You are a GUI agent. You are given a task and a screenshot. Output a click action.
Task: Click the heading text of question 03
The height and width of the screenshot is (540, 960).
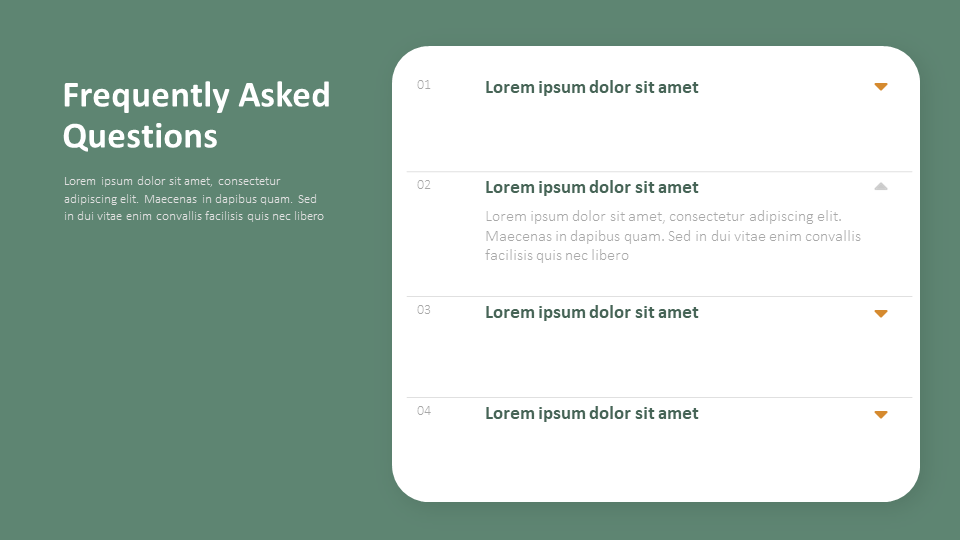coord(591,312)
